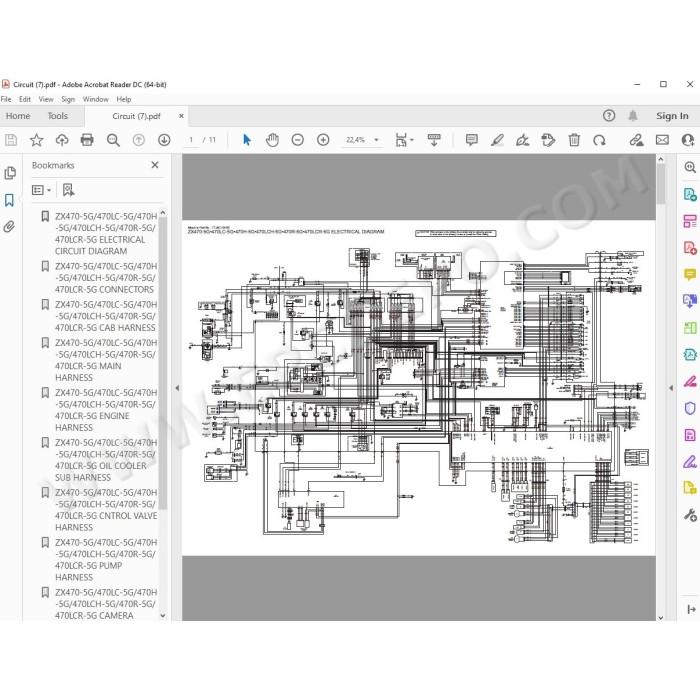
Task: Toggle the Page thumbnails panel icon
Action: pyautogui.click(x=9, y=173)
